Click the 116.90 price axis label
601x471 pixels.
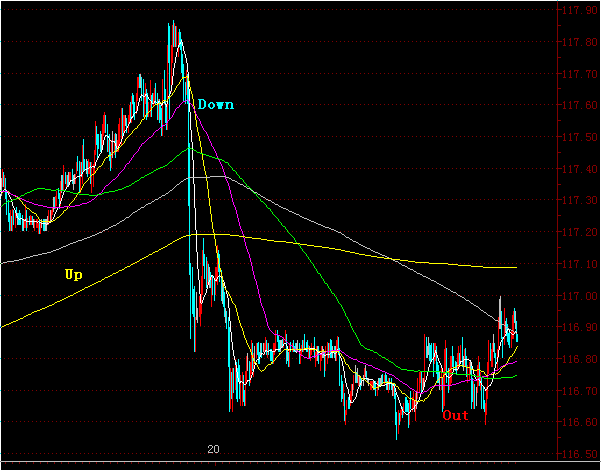(580, 327)
